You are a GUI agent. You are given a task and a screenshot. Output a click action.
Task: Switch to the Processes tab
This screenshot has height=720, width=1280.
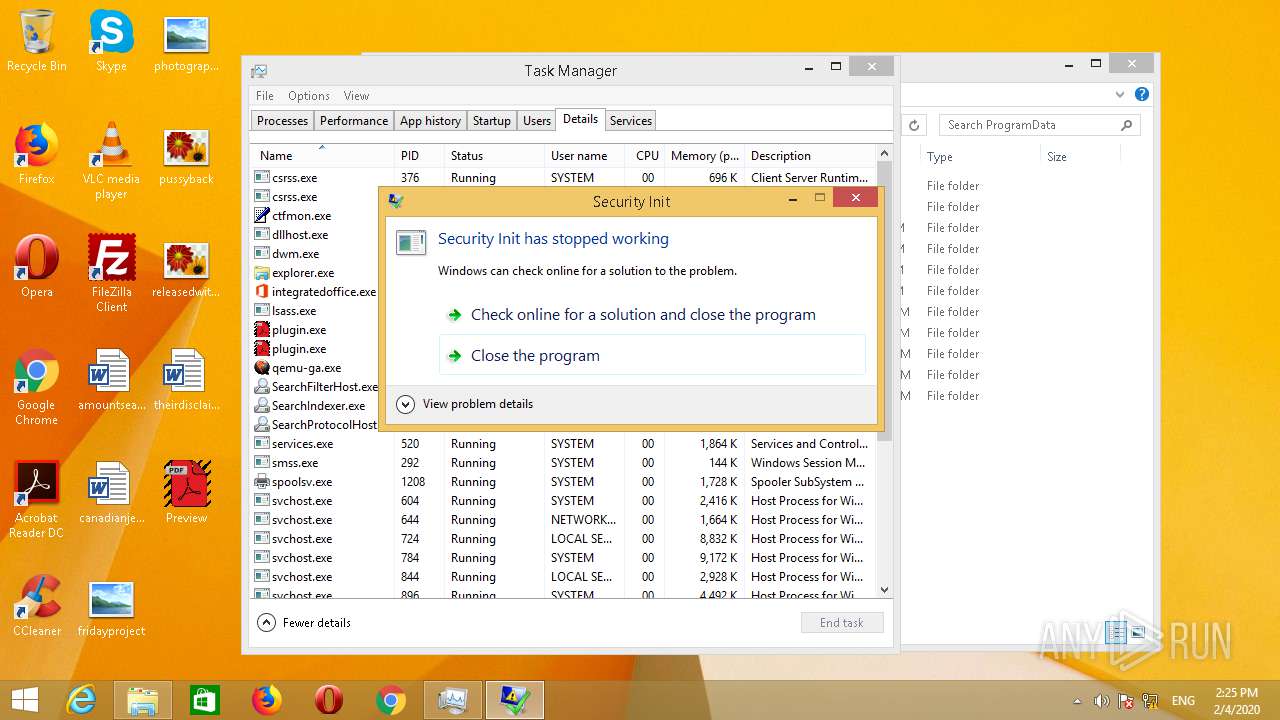click(282, 120)
